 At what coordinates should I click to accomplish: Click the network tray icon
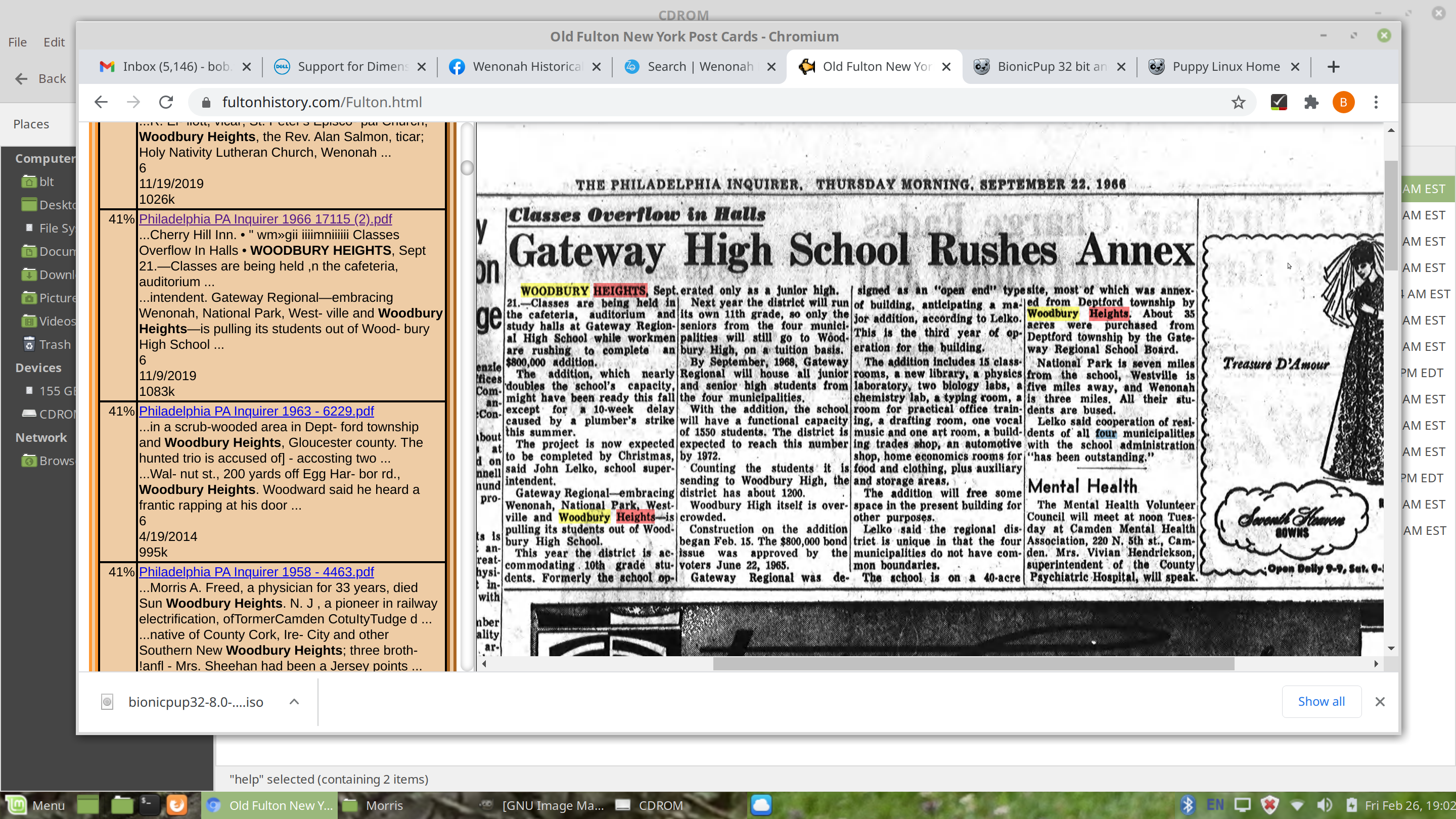click(1297, 805)
